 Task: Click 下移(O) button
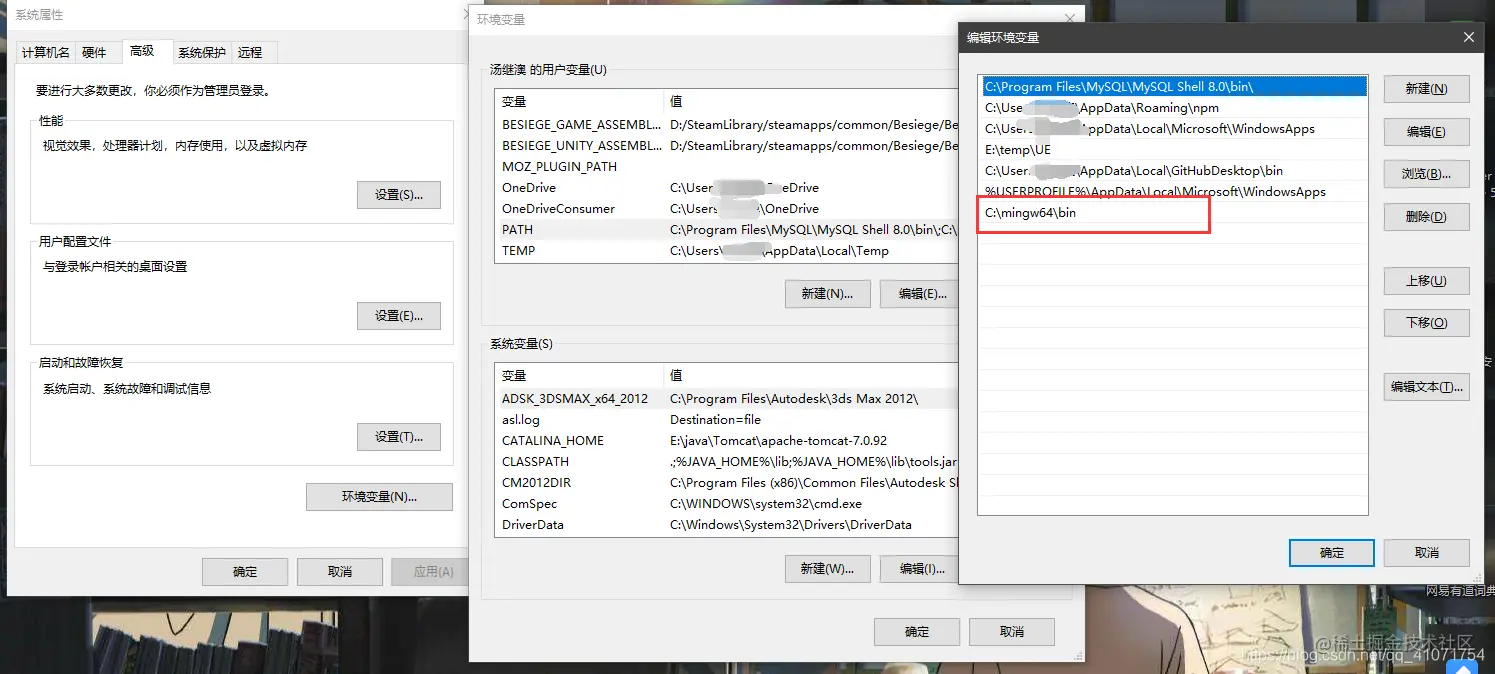(1426, 323)
